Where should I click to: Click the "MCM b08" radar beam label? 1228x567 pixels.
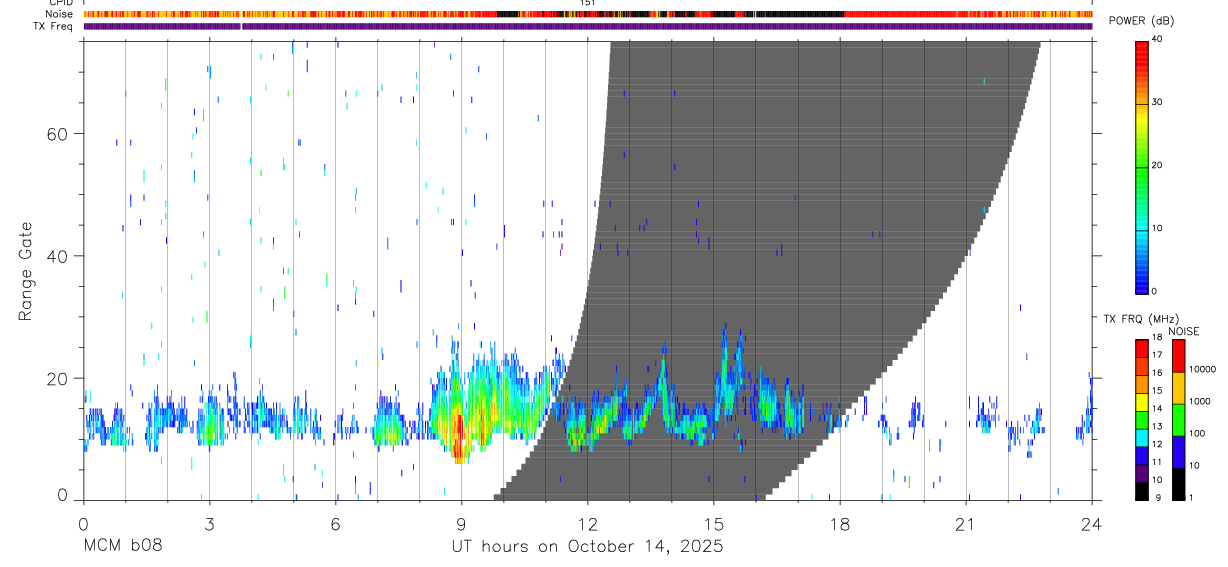tap(122, 547)
